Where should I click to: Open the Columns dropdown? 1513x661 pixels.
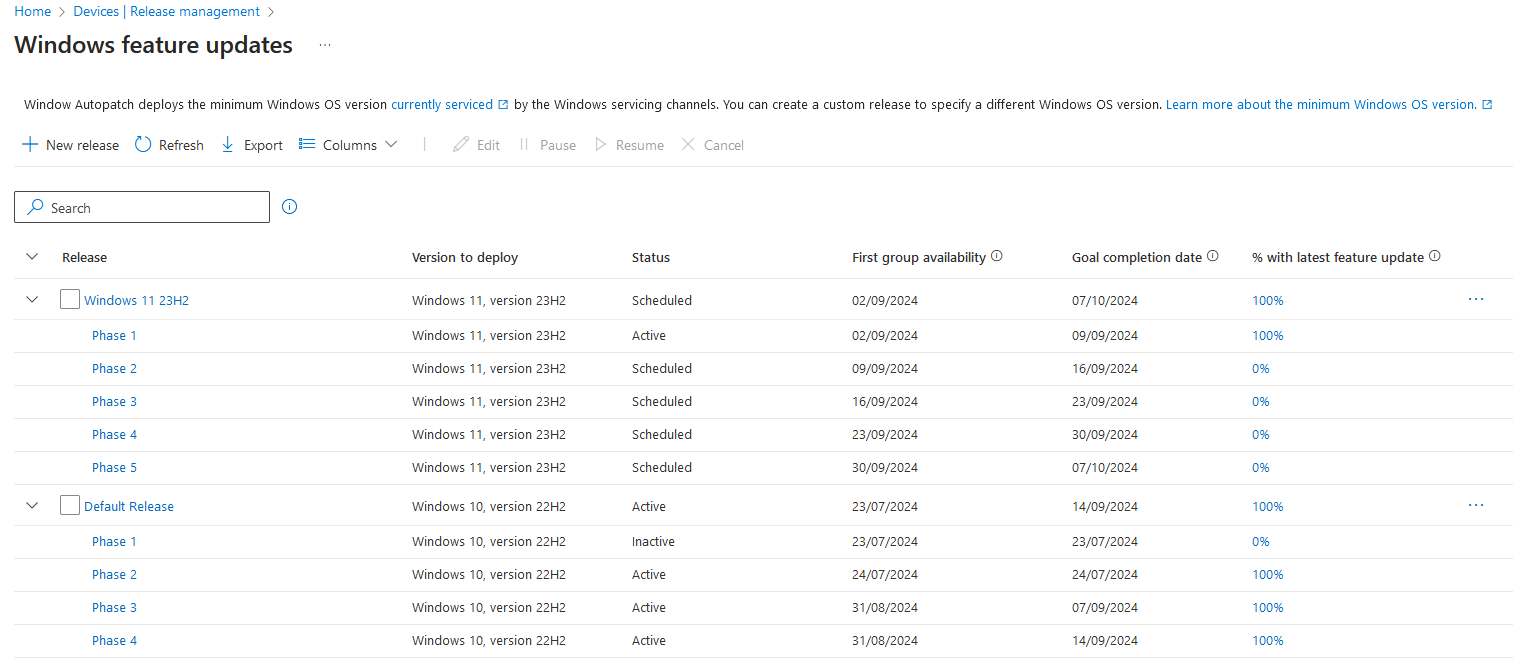click(348, 144)
